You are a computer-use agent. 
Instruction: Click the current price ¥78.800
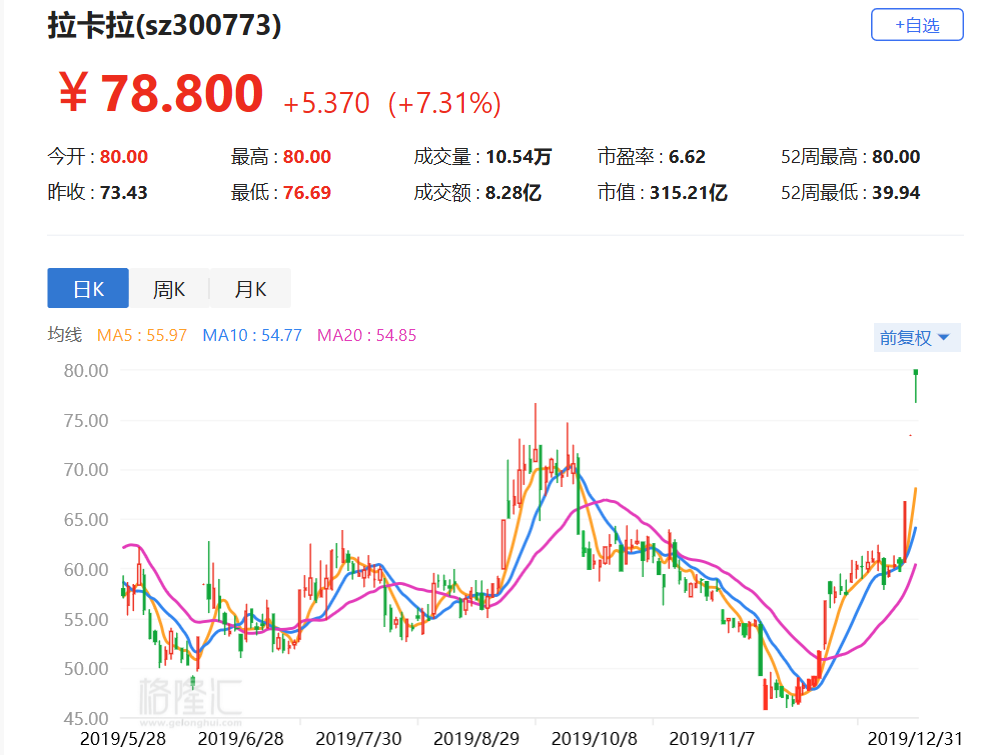(160, 93)
